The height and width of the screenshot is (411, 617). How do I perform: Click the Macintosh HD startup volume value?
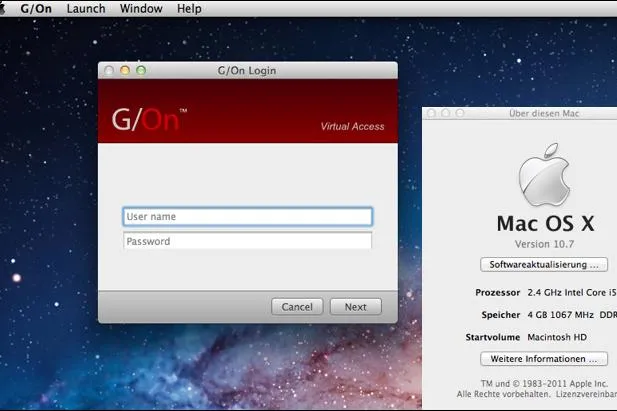tap(557, 337)
